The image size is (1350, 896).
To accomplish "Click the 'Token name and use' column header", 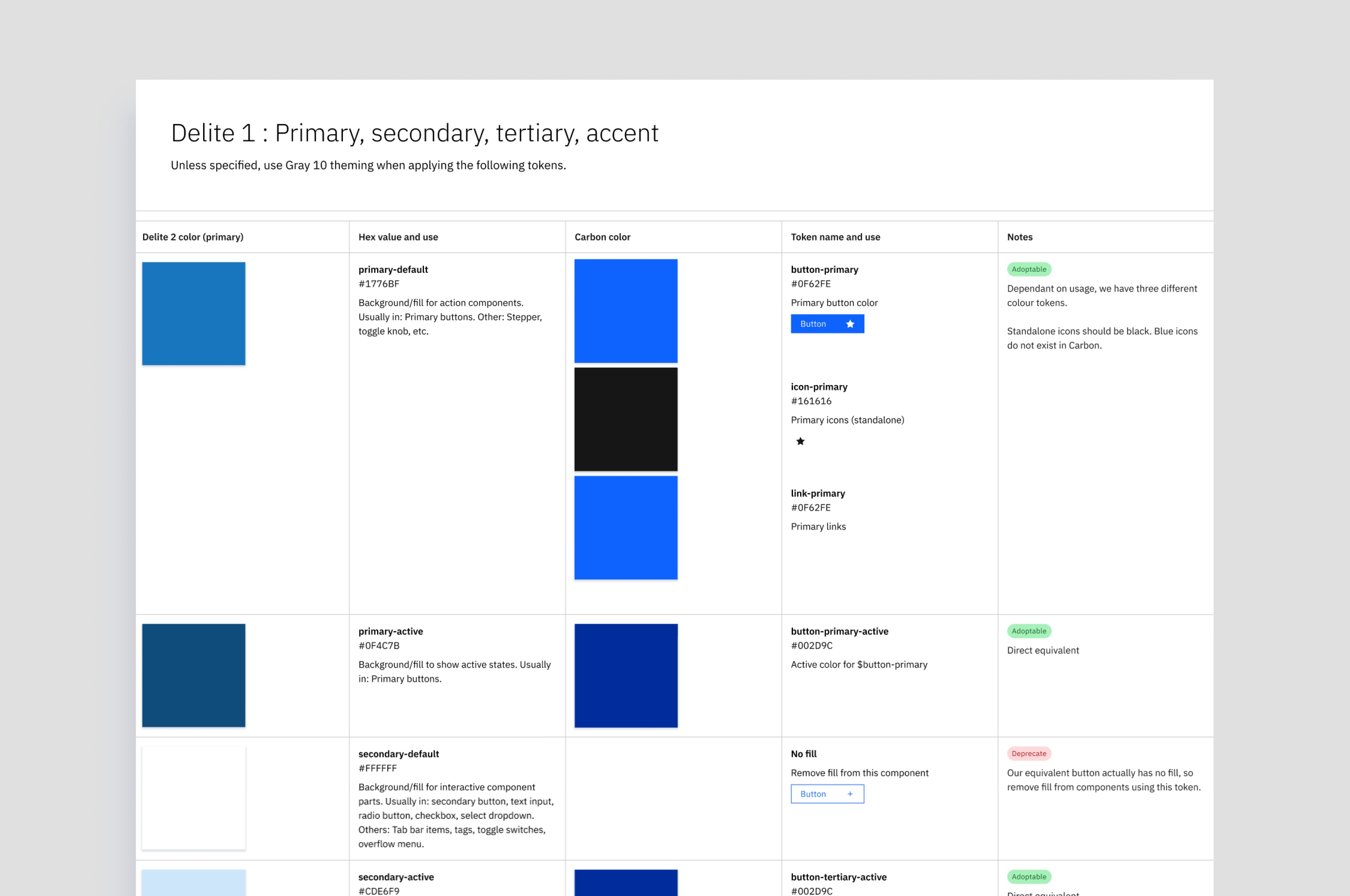I will [835, 237].
